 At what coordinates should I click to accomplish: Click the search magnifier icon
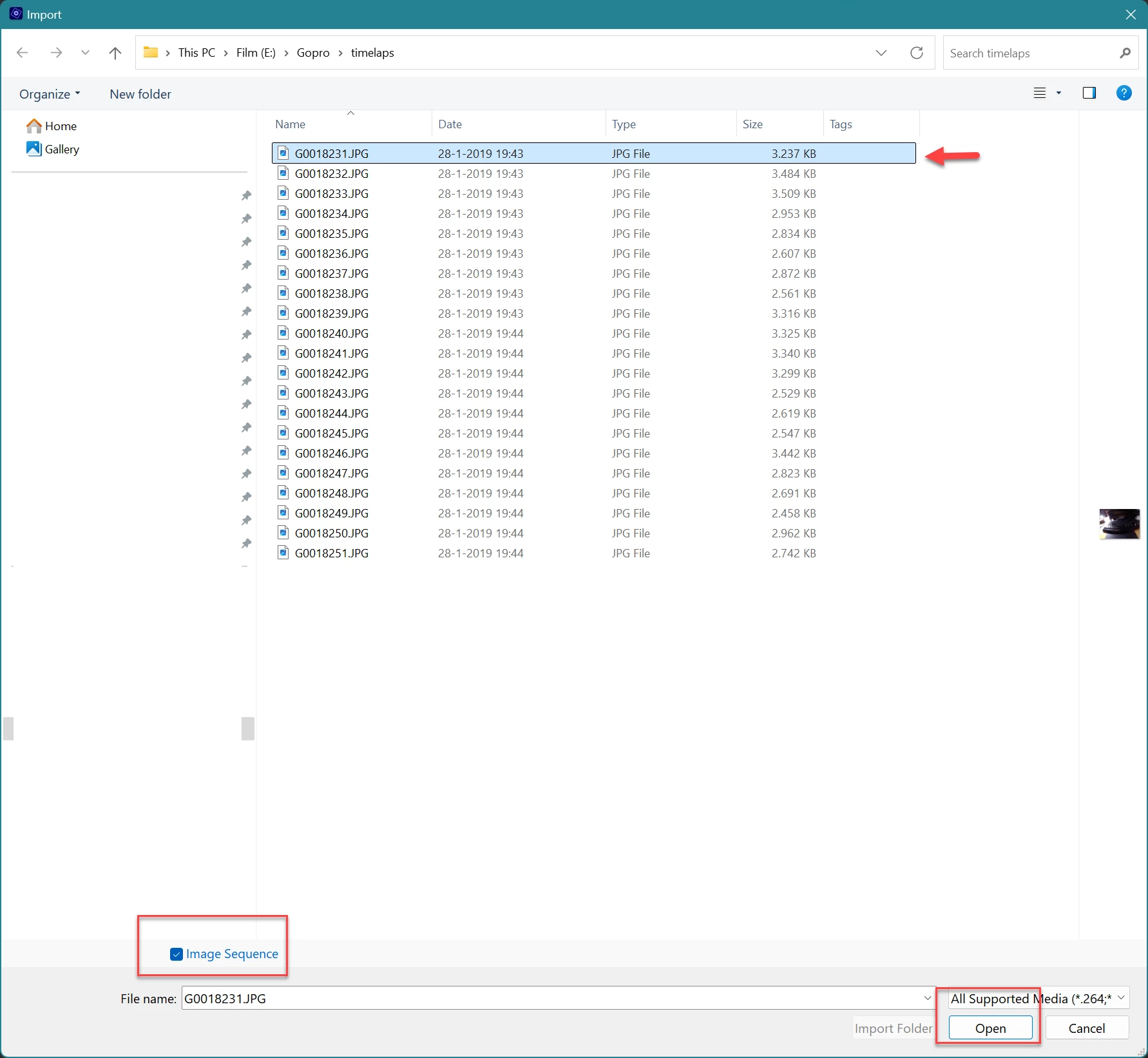tap(1125, 53)
